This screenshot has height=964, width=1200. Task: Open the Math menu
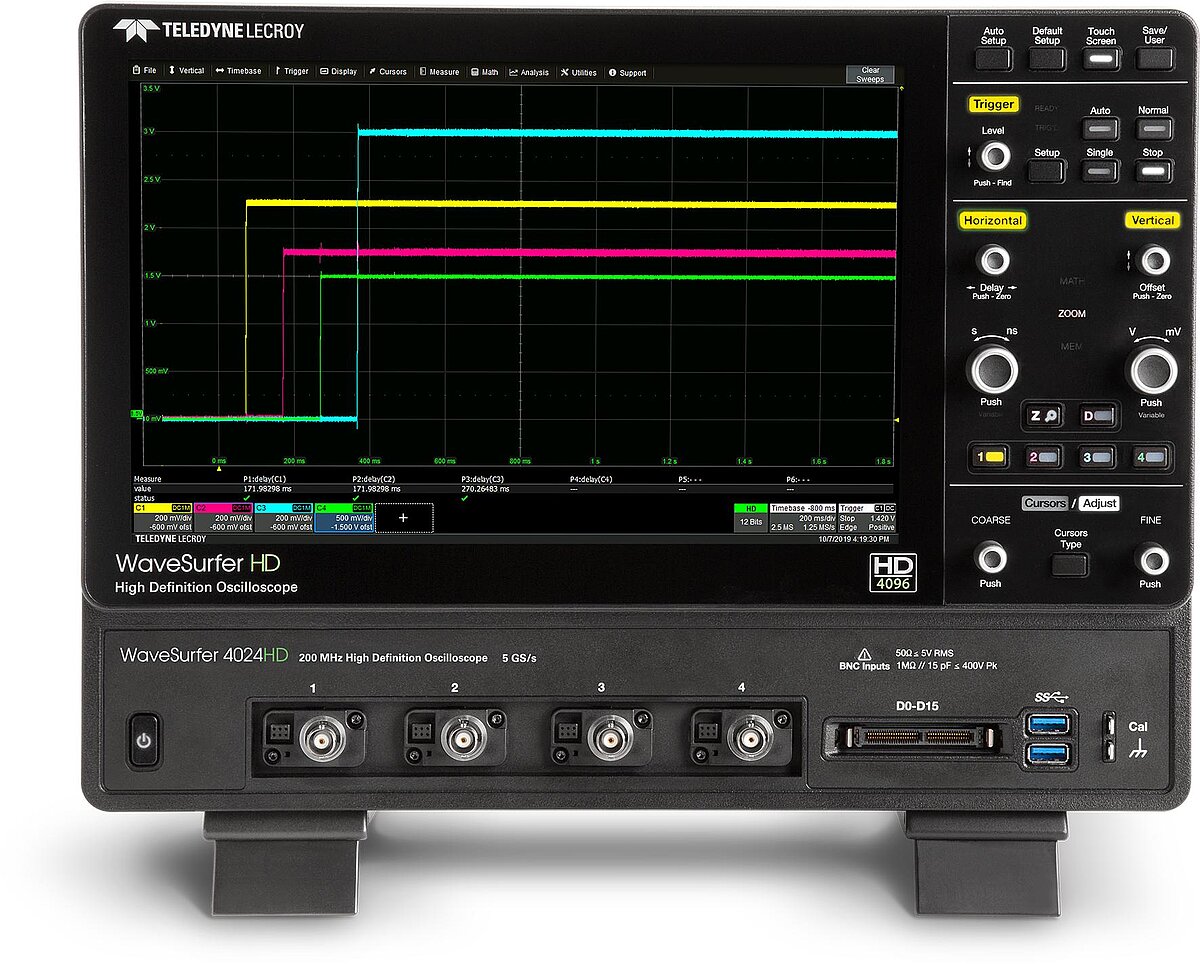485,72
